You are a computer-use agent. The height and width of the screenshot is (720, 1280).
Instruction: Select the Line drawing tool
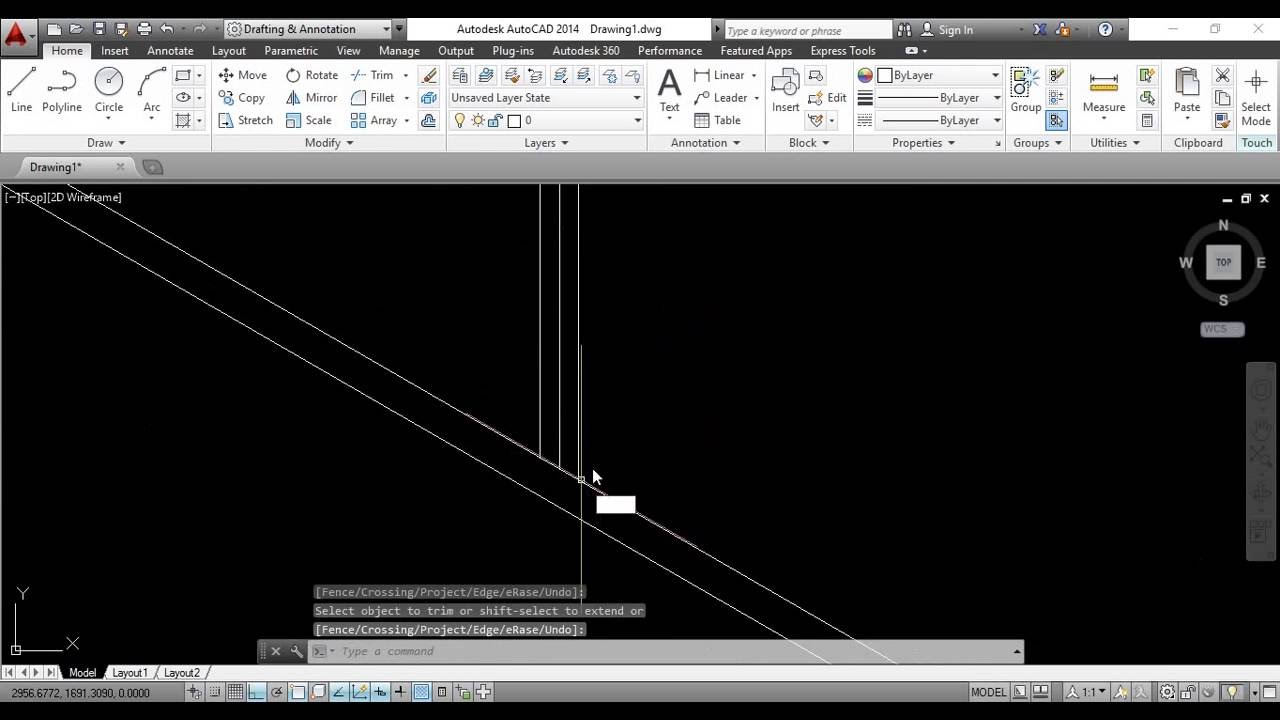21,90
